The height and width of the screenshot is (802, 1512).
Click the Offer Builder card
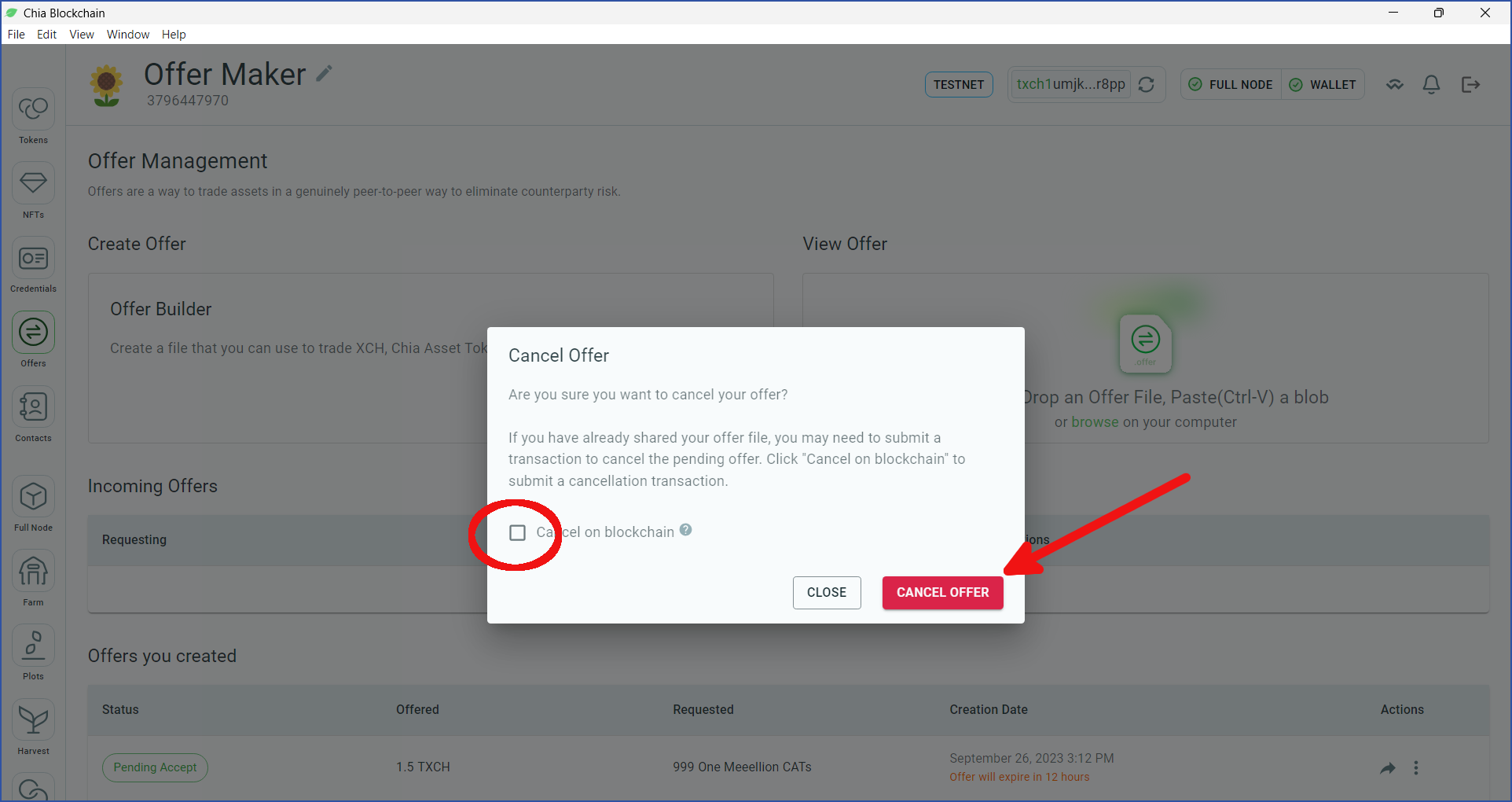pyautogui.click(x=431, y=359)
